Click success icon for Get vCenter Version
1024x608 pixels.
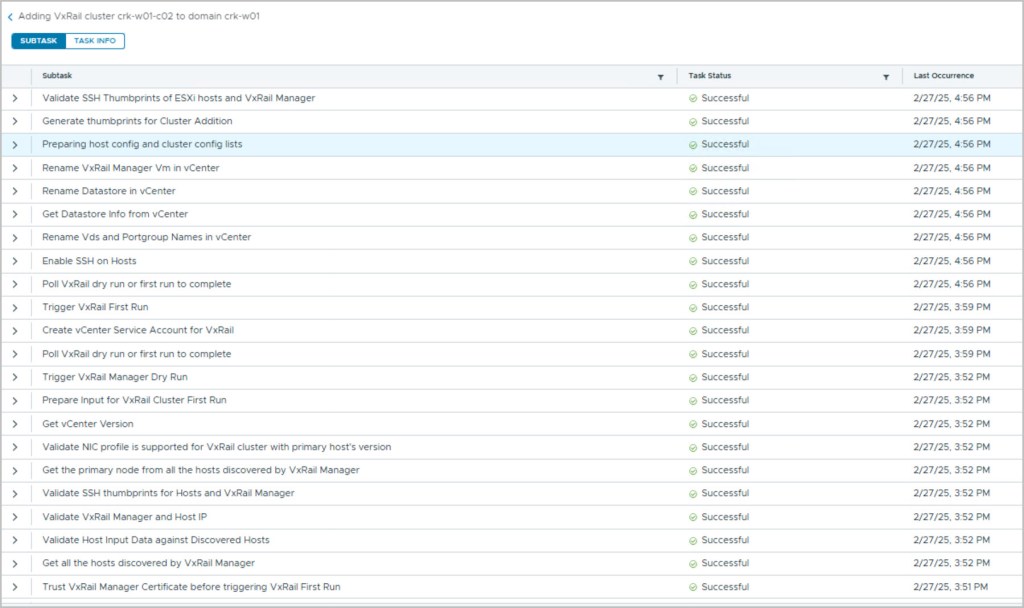pos(693,424)
